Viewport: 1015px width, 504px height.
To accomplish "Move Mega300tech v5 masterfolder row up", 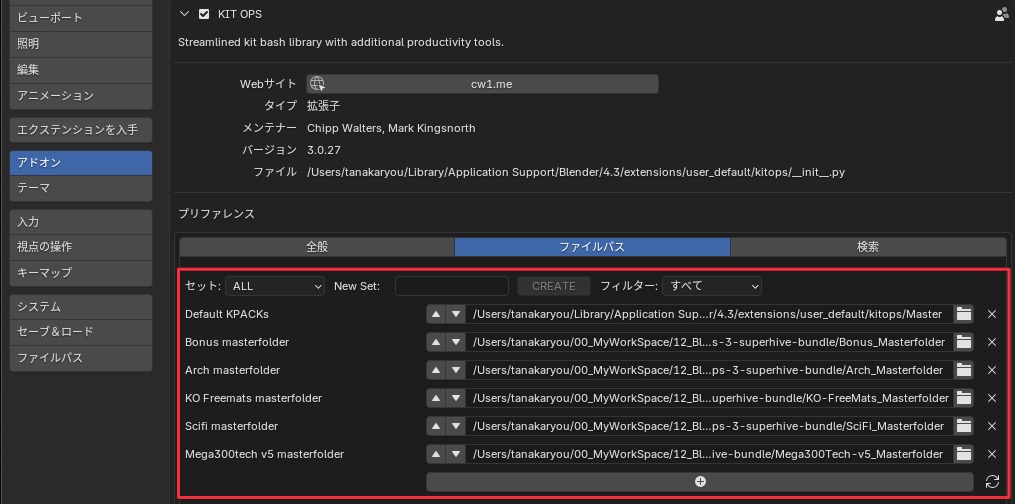I will click(436, 454).
